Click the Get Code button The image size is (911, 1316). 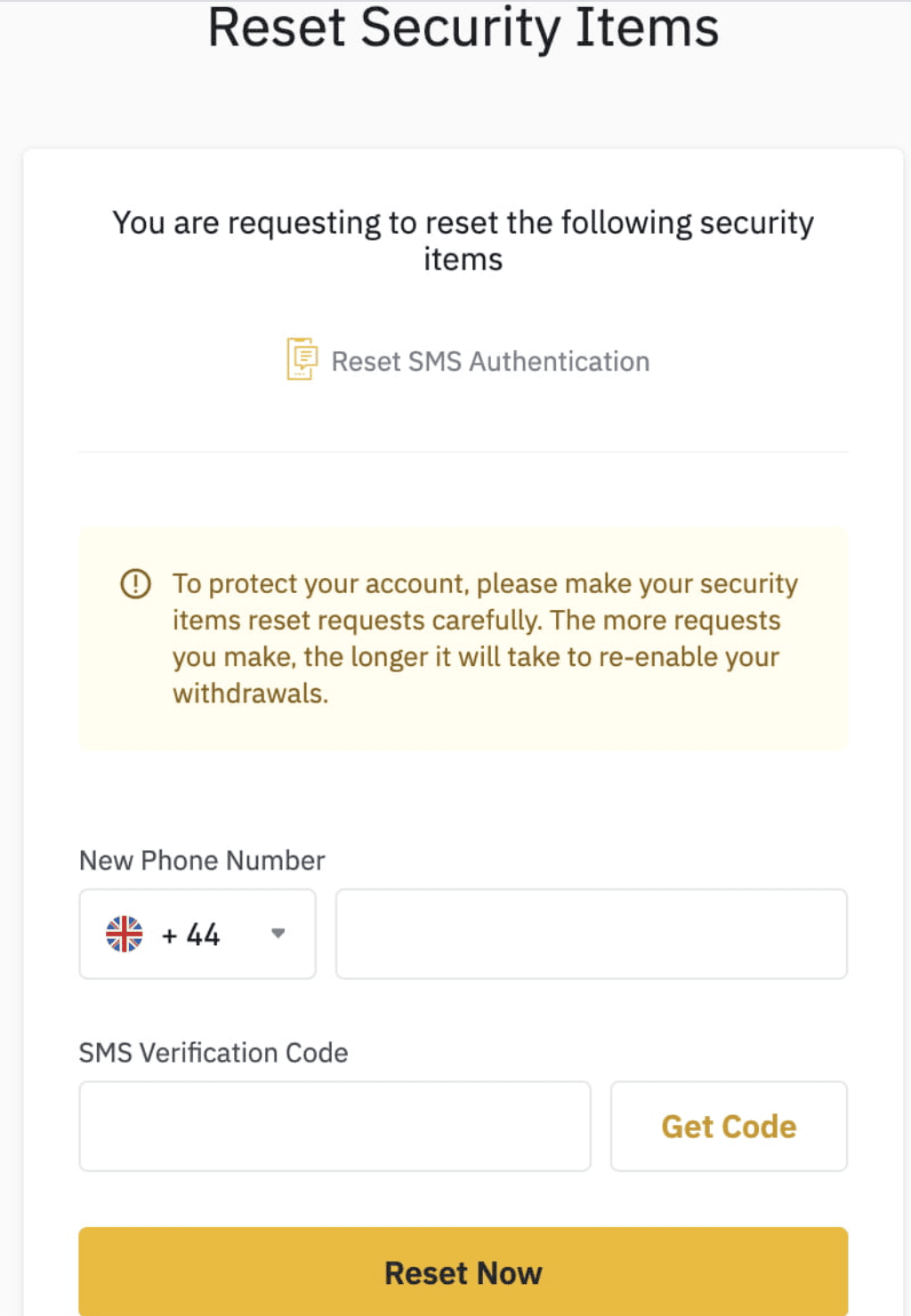pyautogui.click(x=729, y=1126)
